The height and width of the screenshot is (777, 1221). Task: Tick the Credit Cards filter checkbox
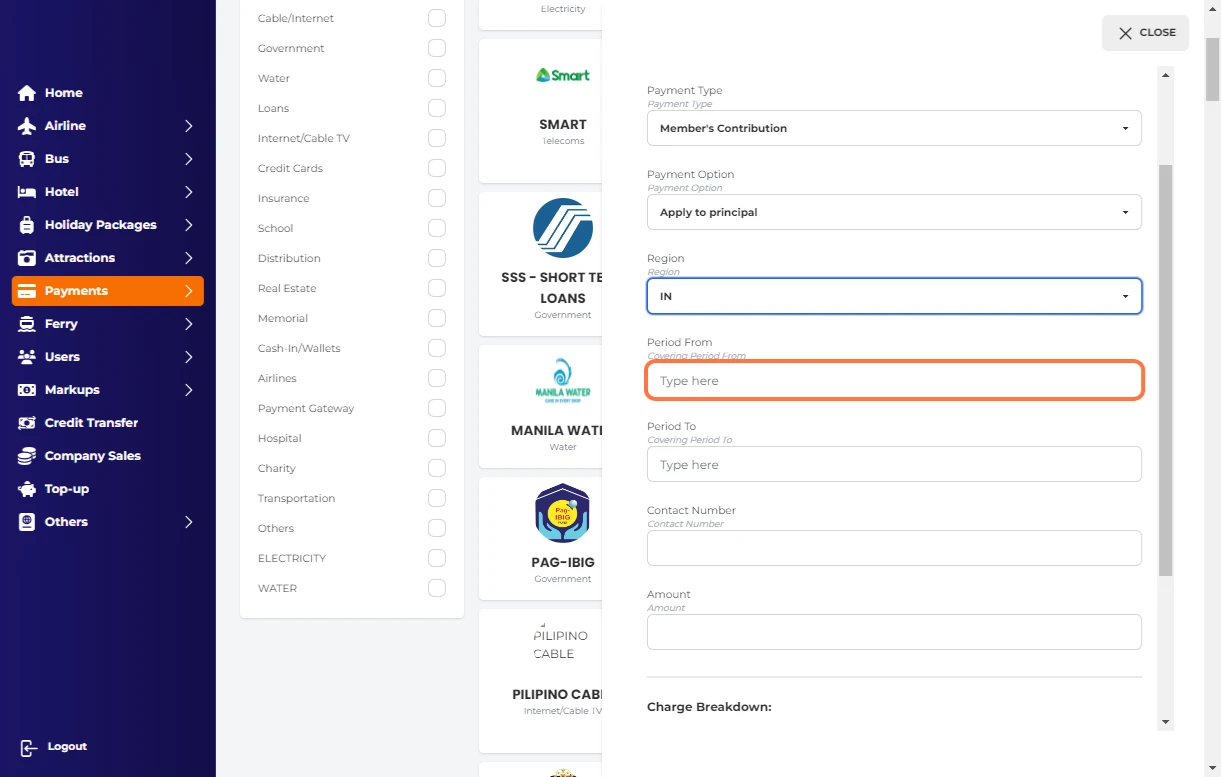(x=436, y=168)
